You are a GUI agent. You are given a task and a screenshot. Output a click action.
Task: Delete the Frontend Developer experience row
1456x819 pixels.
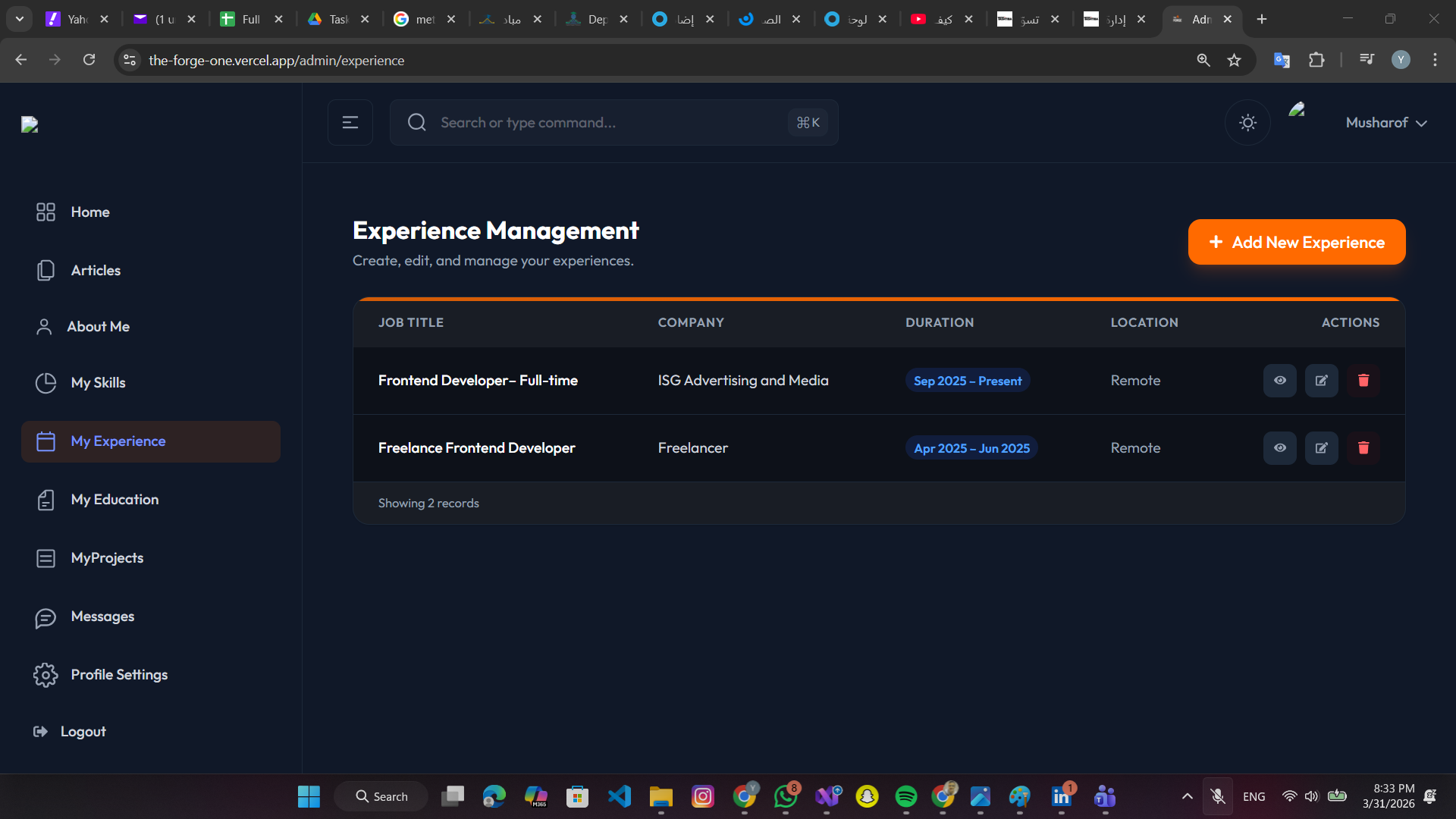[1363, 381]
